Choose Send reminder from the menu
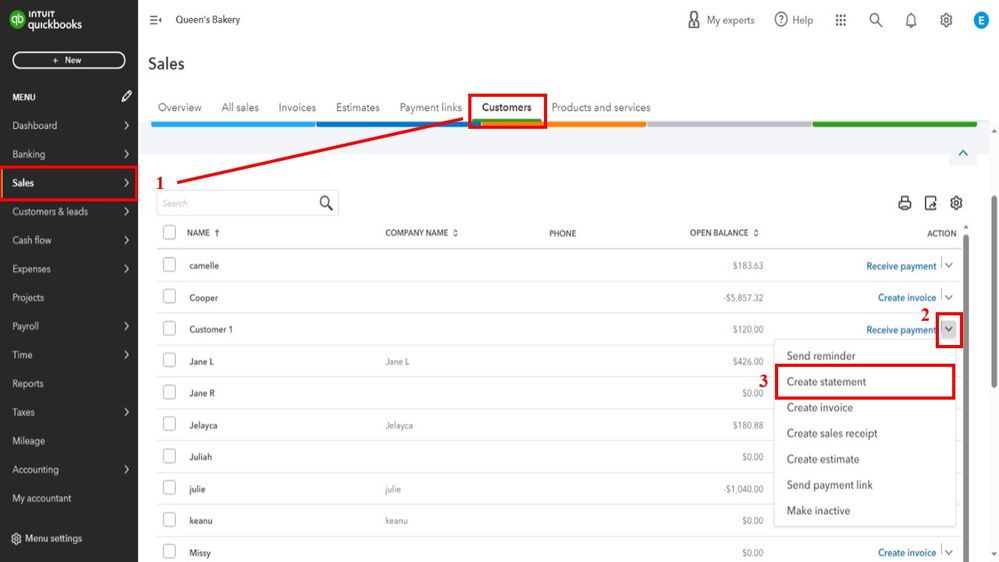Image resolution: width=999 pixels, height=562 pixels. (865, 356)
